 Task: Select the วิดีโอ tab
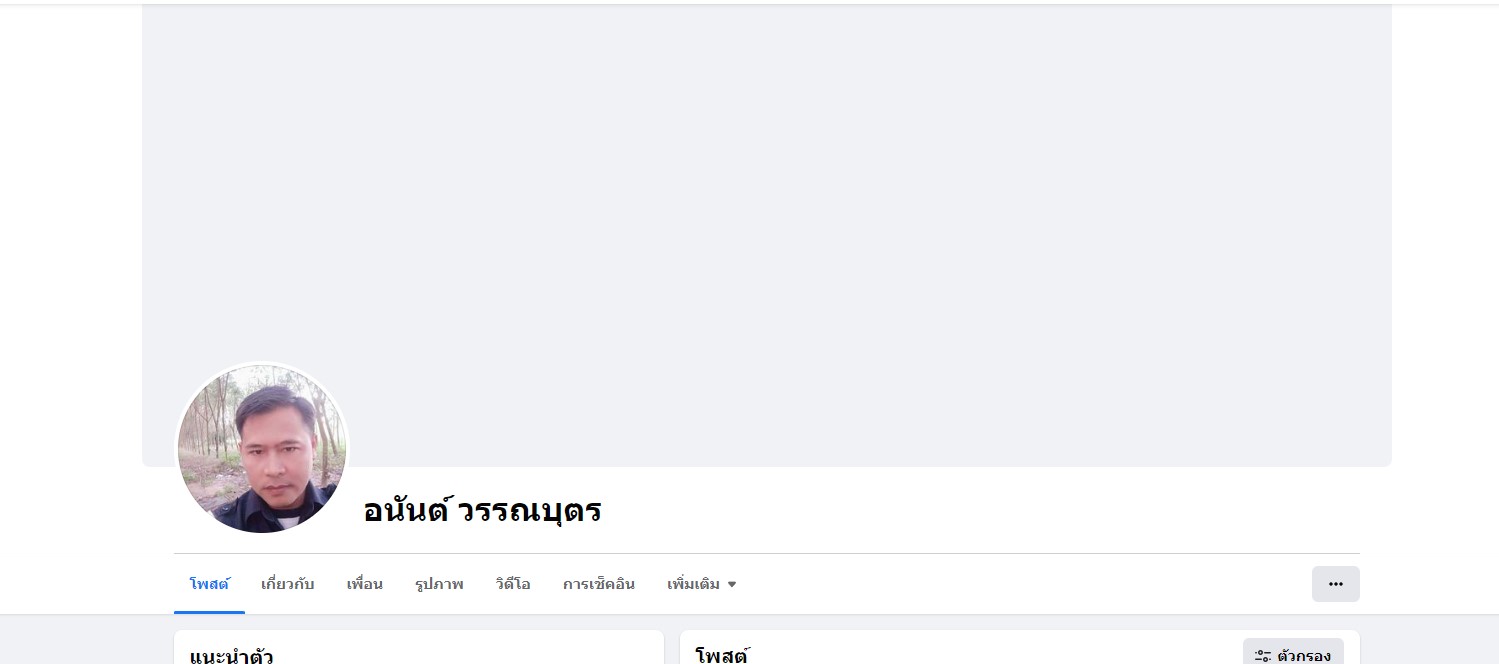[513, 584]
